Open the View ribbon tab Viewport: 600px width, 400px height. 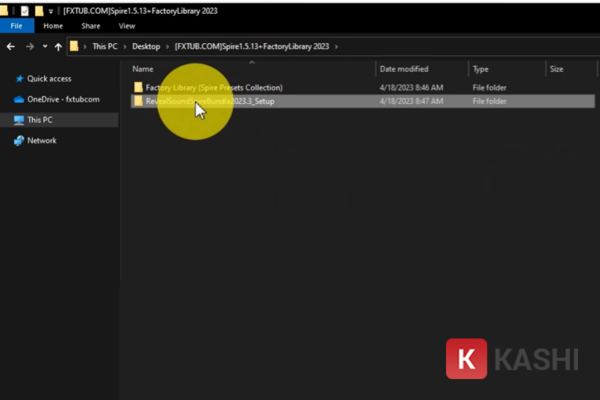pyautogui.click(x=126, y=26)
